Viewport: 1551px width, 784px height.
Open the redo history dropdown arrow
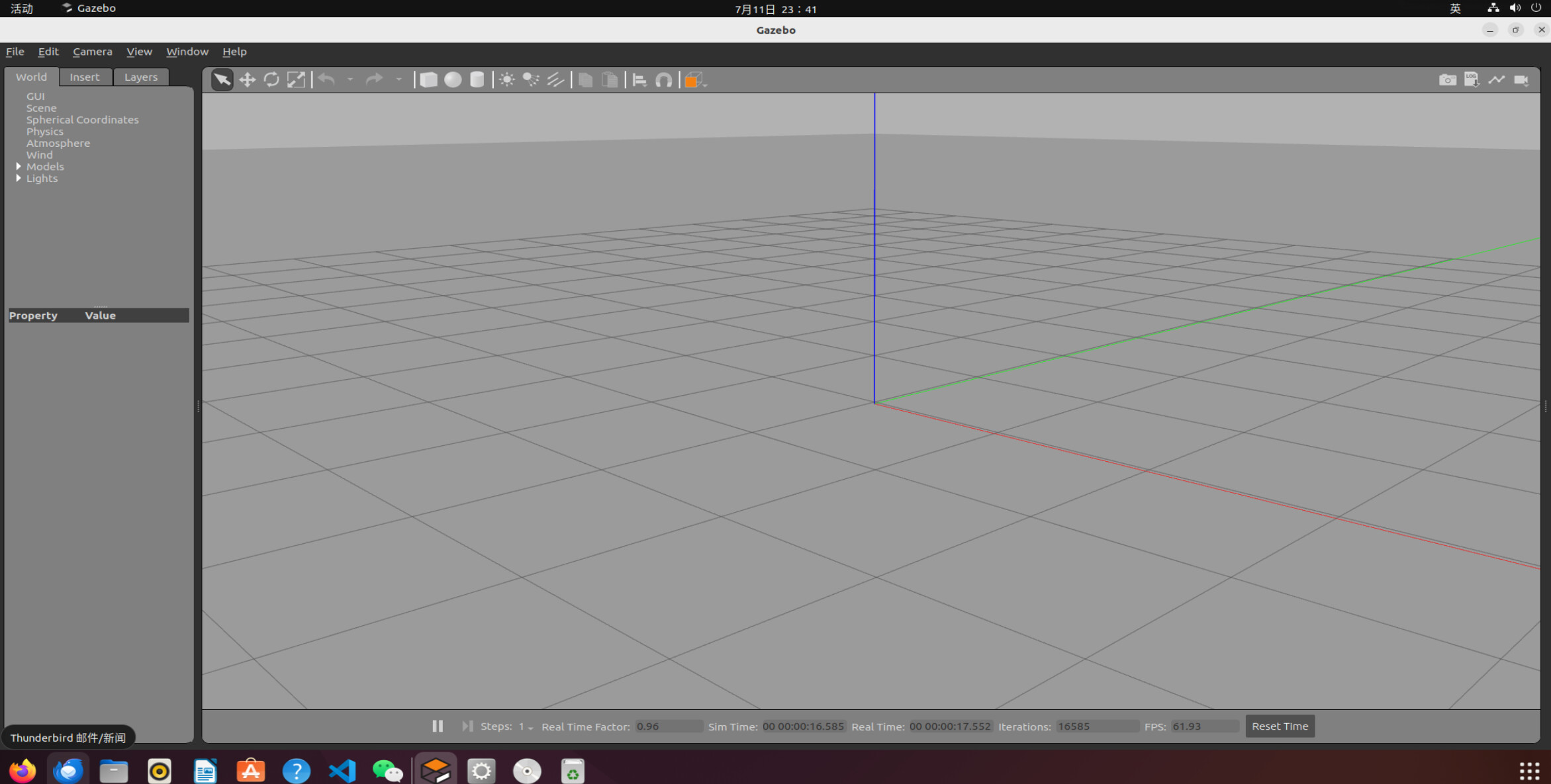click(x=399, y=80)
